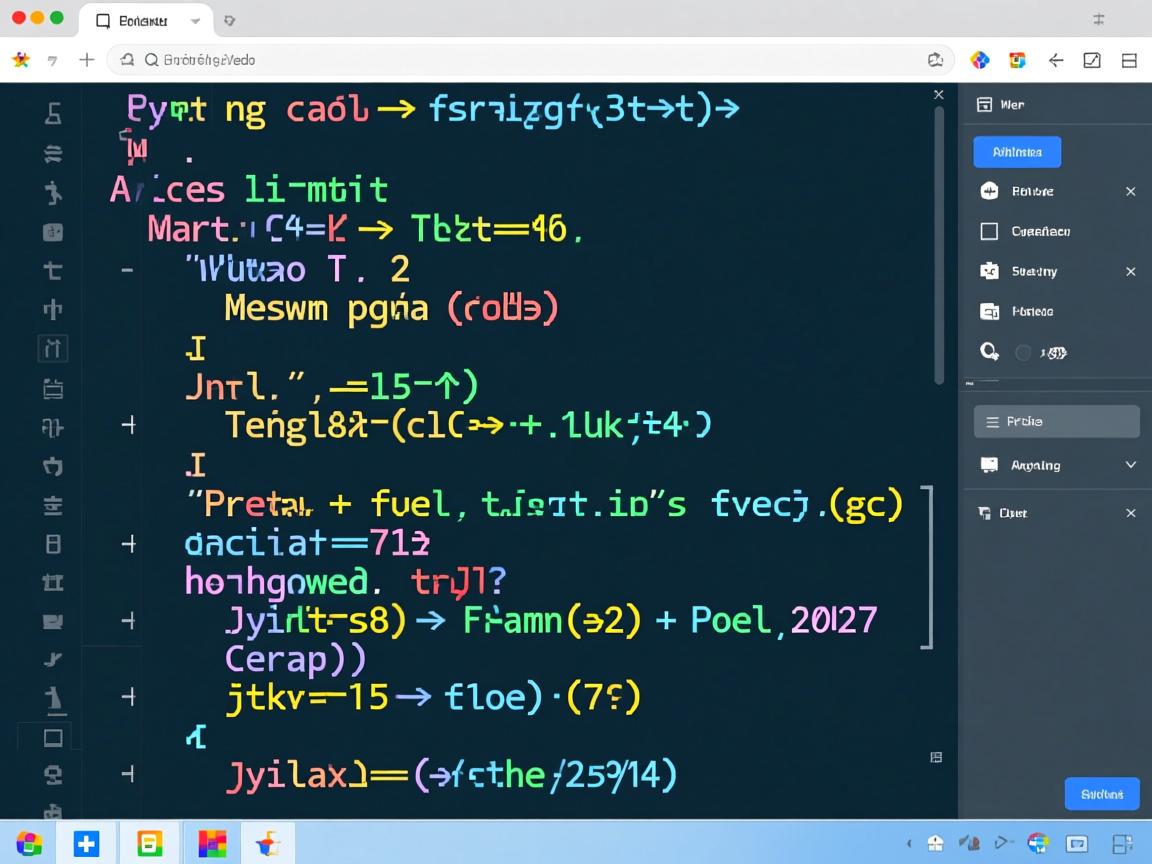Click the running figure icon in left sidebar
1152x864 pixels.
(x=53, y=193)
